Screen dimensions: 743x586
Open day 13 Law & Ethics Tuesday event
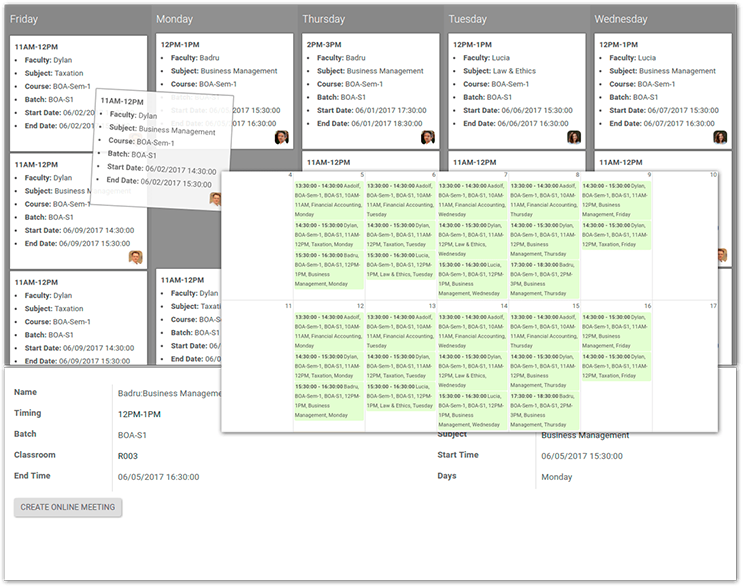pos(400,396)
